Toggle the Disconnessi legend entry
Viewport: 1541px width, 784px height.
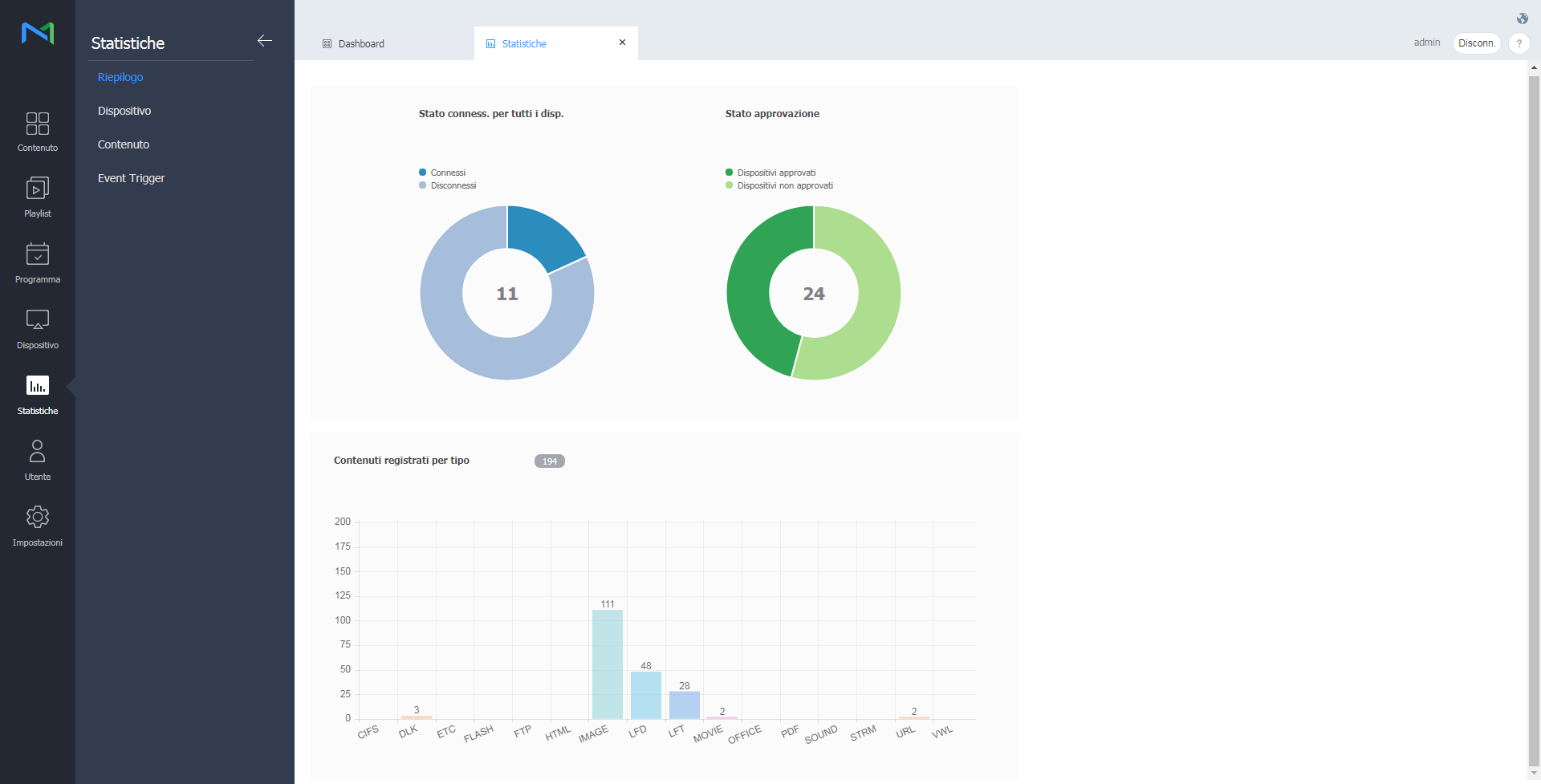click(x=453, y=185)
